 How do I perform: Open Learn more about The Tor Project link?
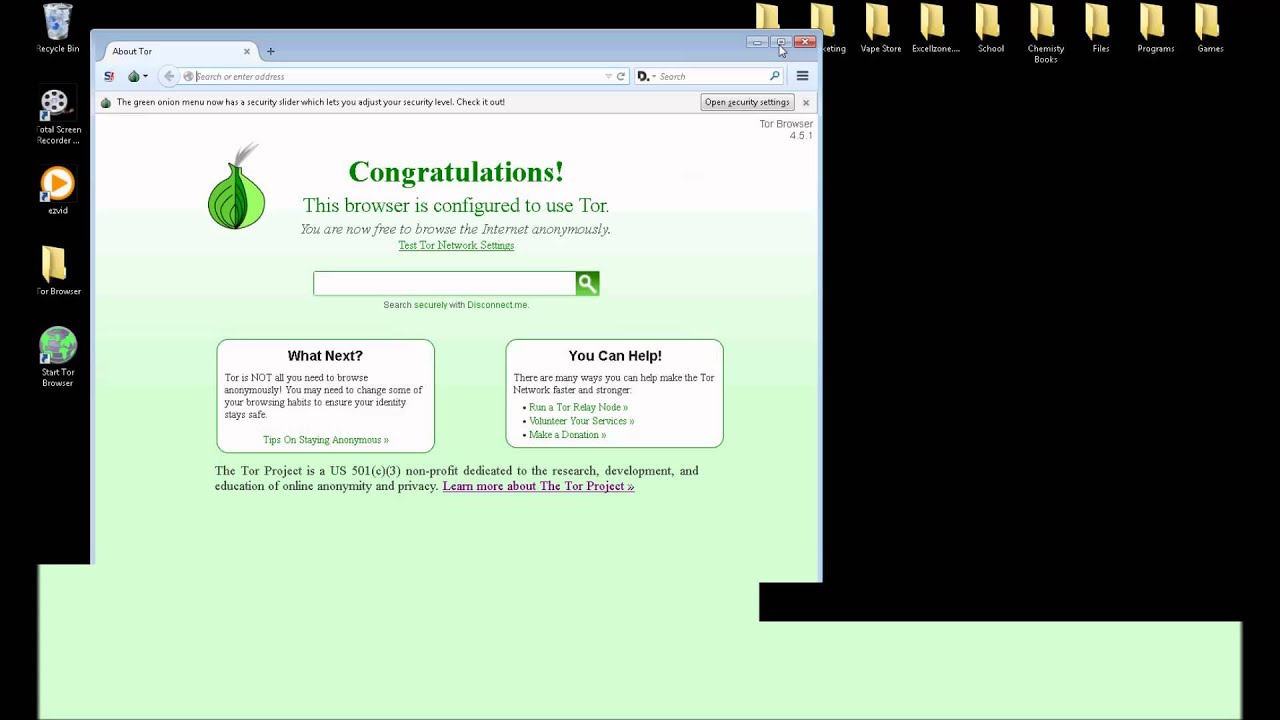tap(538, 486)
